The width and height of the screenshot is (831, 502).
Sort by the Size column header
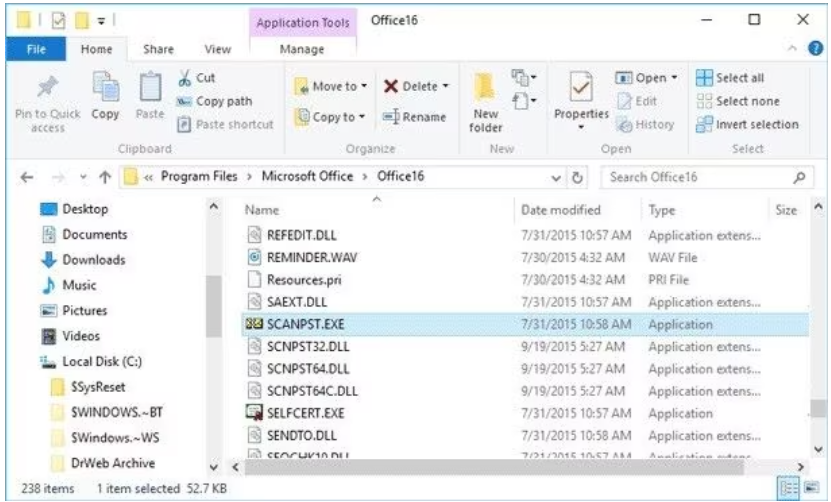[786, 210]
